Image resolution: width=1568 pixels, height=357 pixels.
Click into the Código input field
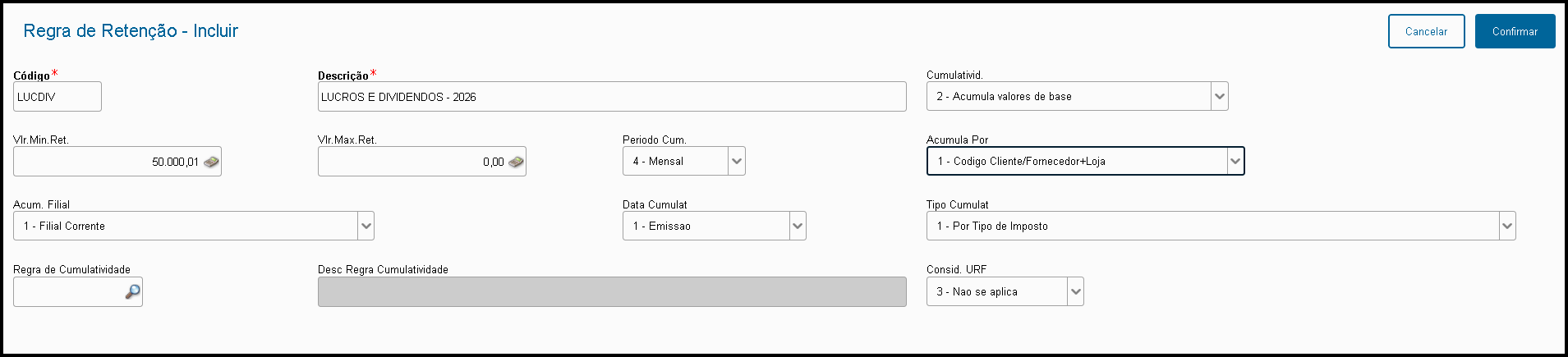tap(57, 97)
